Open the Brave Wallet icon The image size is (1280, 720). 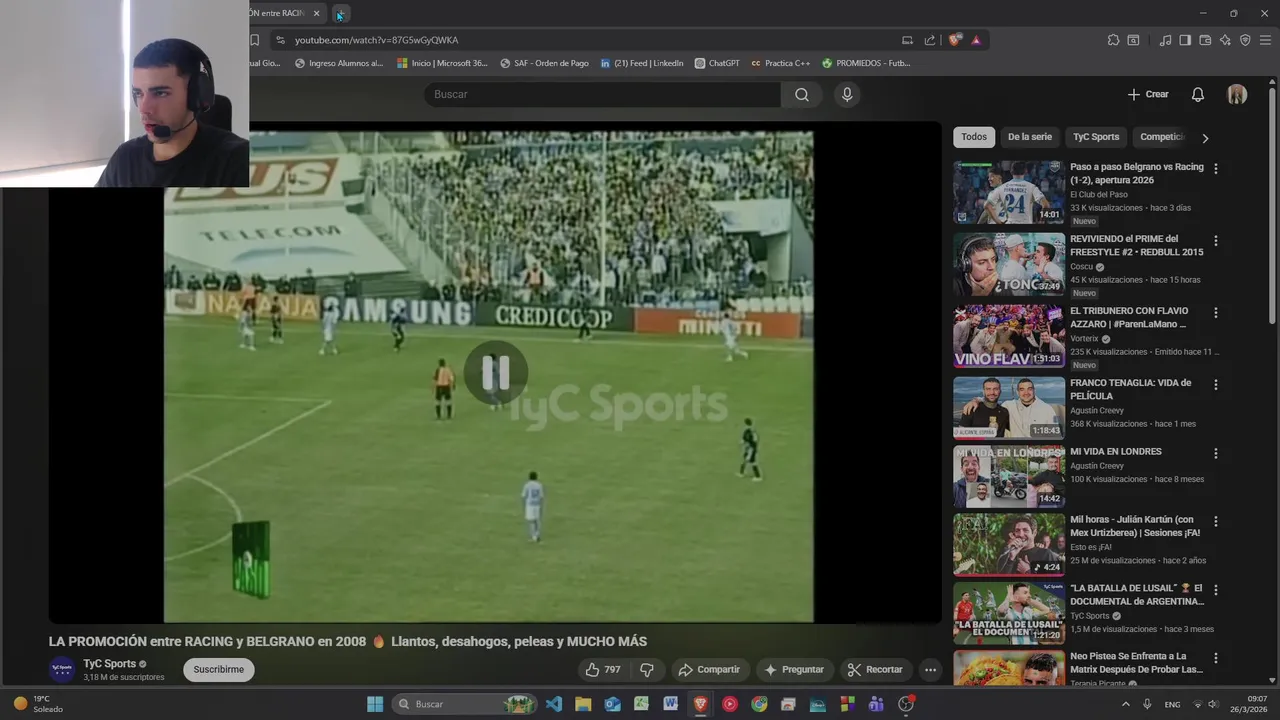tap(1205, 40)
